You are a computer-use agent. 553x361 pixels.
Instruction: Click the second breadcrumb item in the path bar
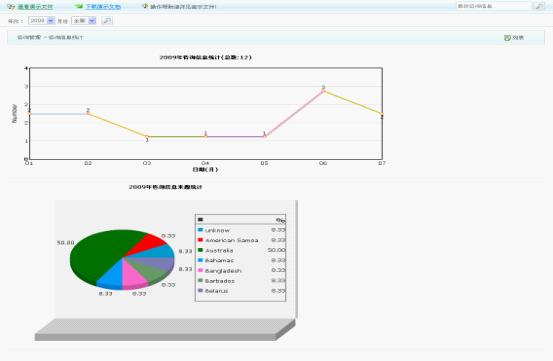(65, 37)
